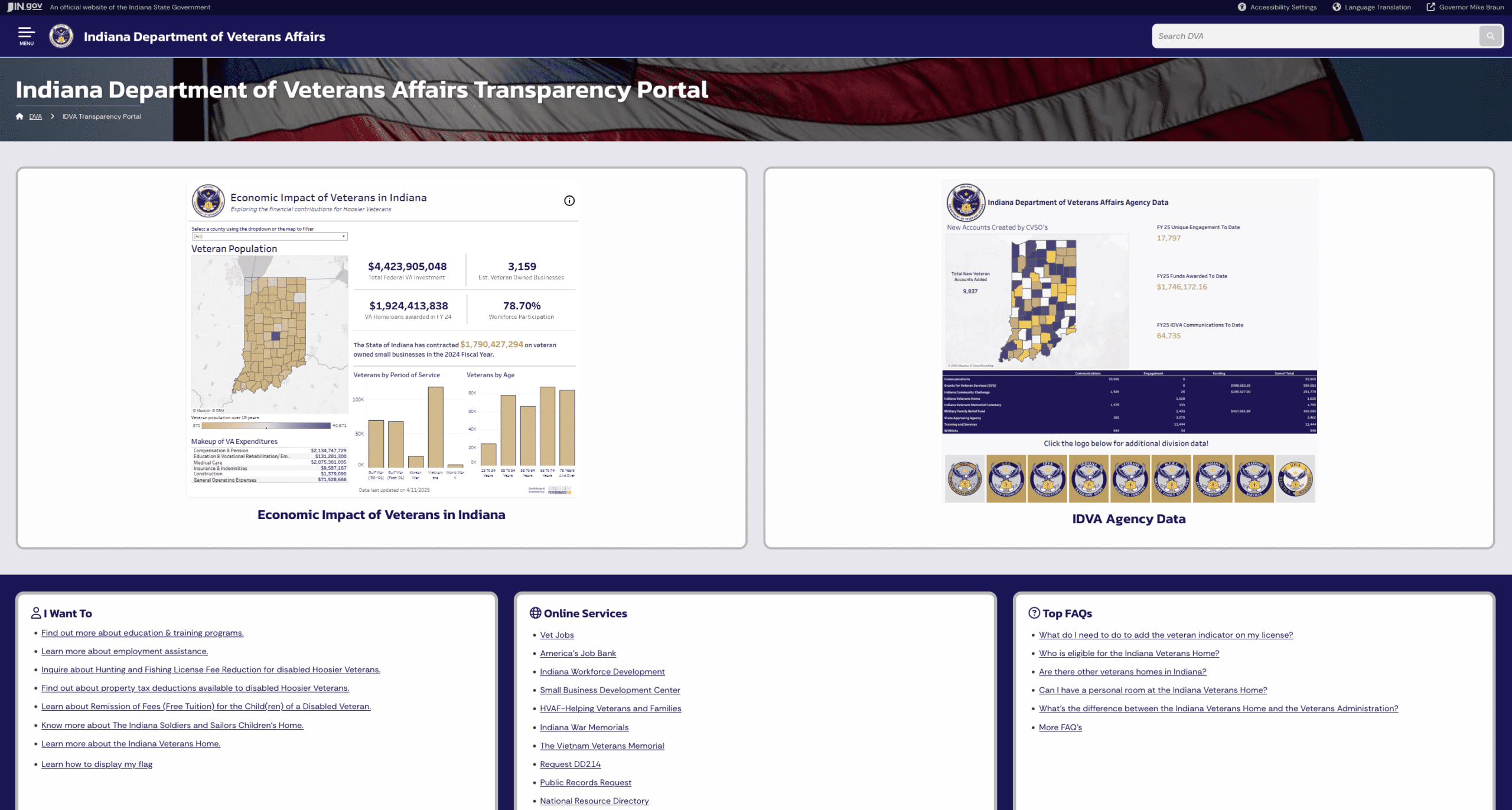
Task: Click the DVA breadcrumb link
Action: pyautogui.click(x=35, y=116)
